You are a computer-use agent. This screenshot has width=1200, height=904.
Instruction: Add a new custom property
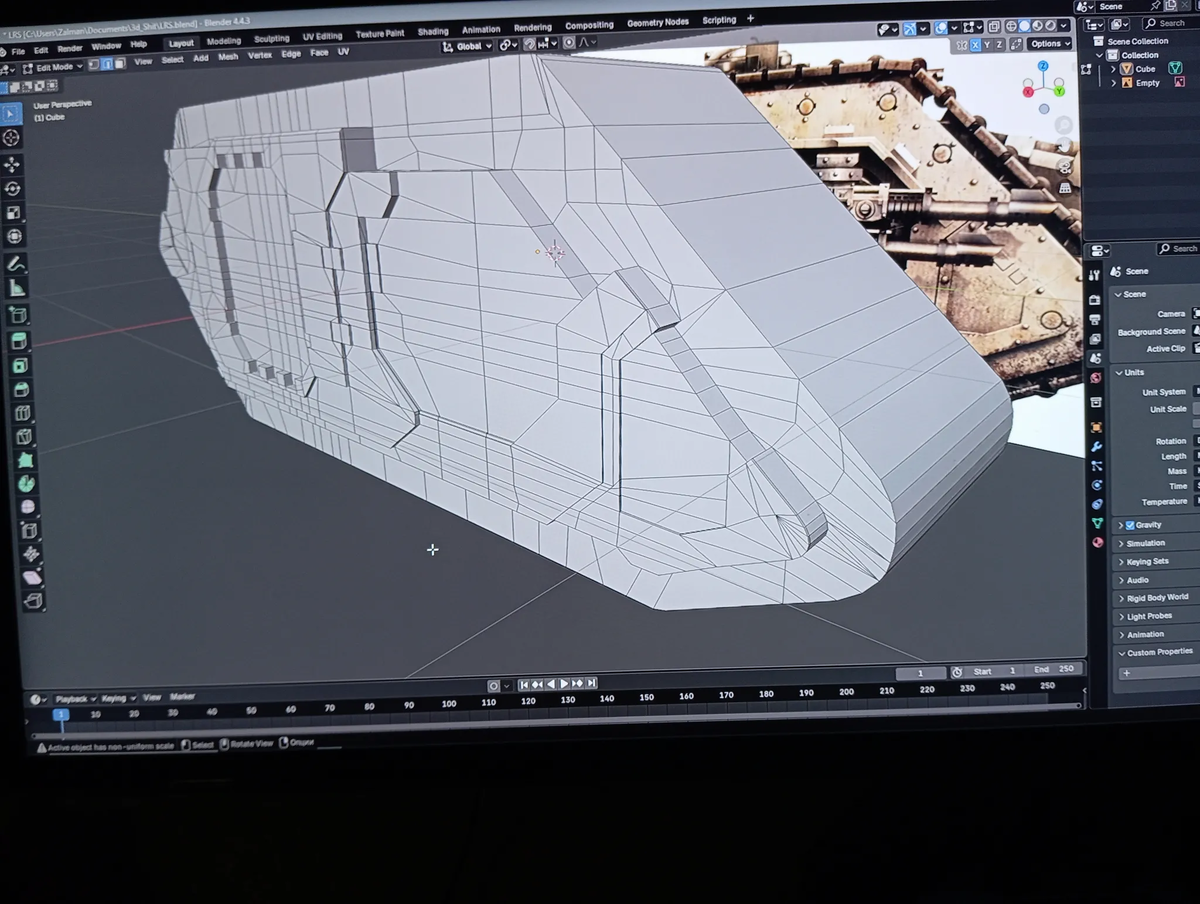point(1126,673)
